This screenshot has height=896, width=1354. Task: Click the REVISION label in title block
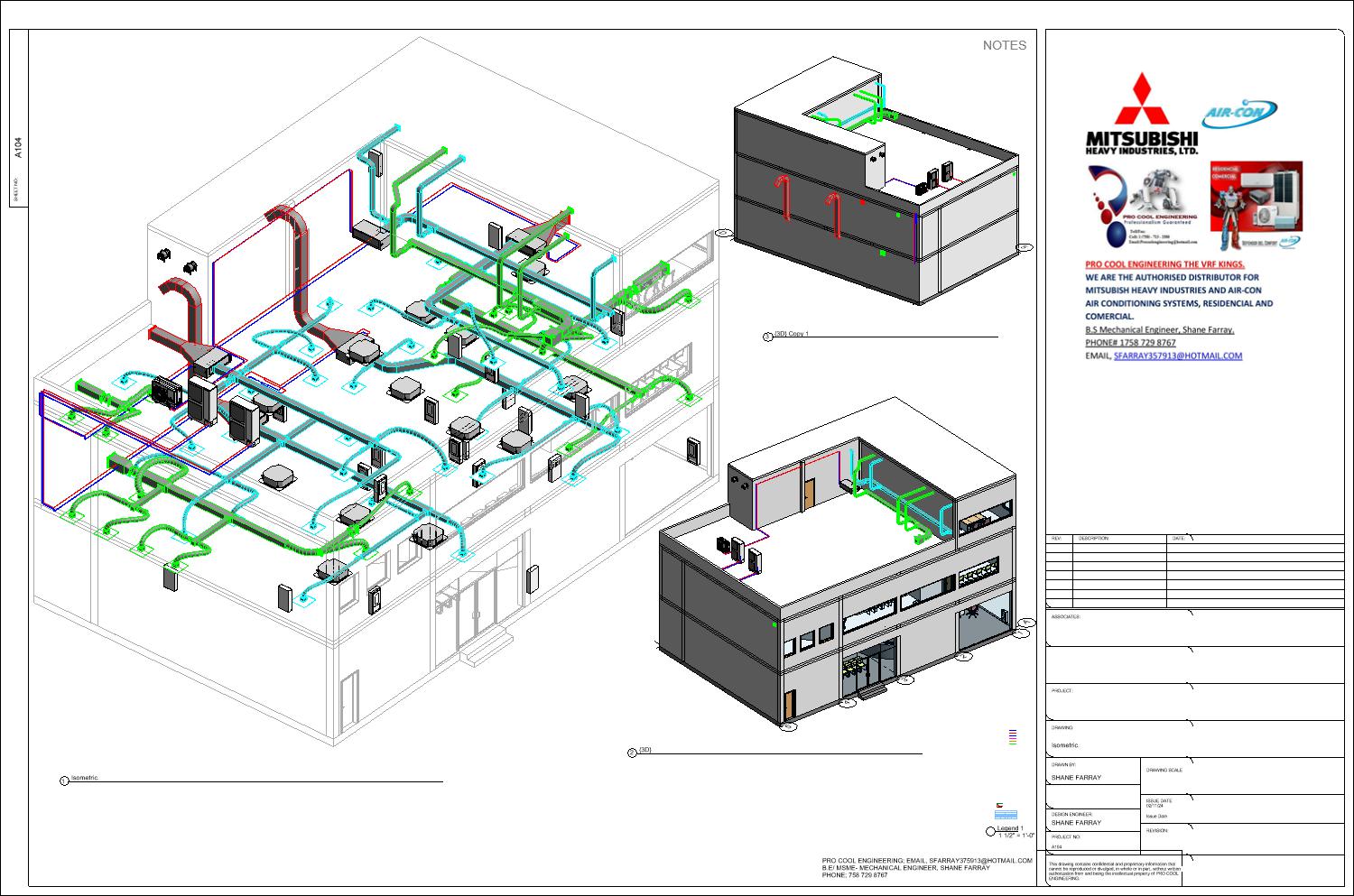click(x=1157, y=831)
